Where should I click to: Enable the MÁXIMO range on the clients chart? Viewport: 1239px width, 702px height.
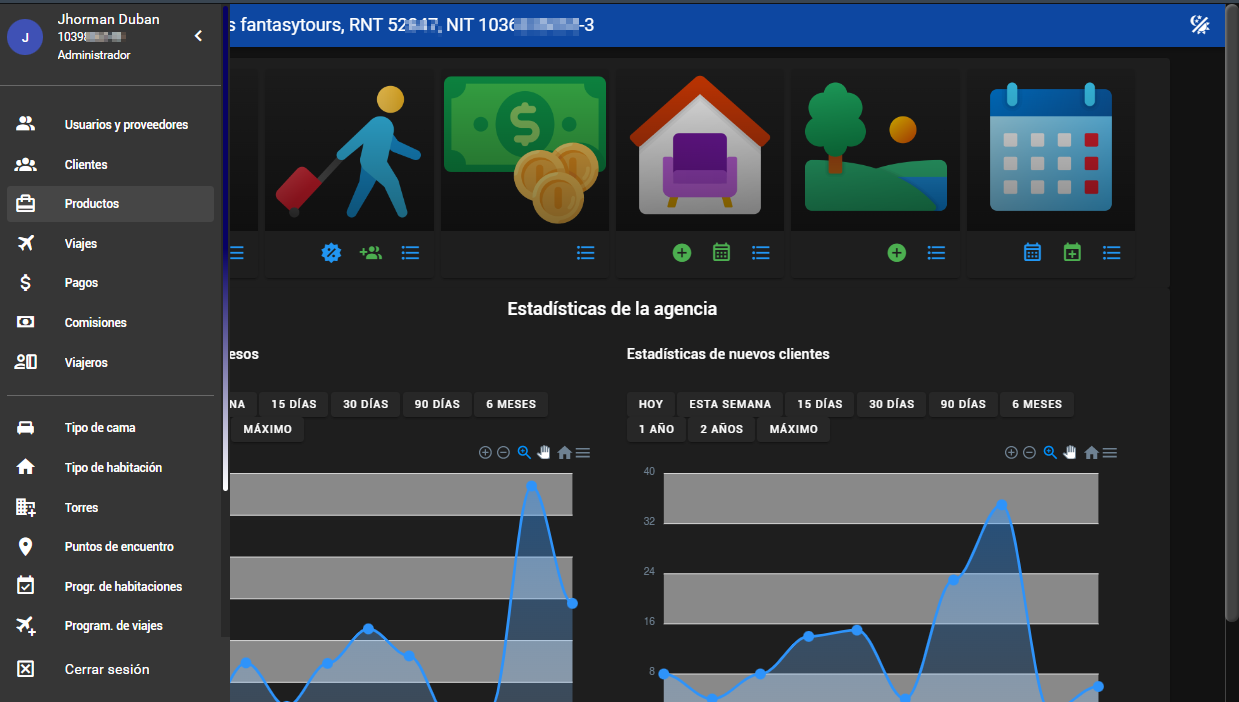click(793, 428)
